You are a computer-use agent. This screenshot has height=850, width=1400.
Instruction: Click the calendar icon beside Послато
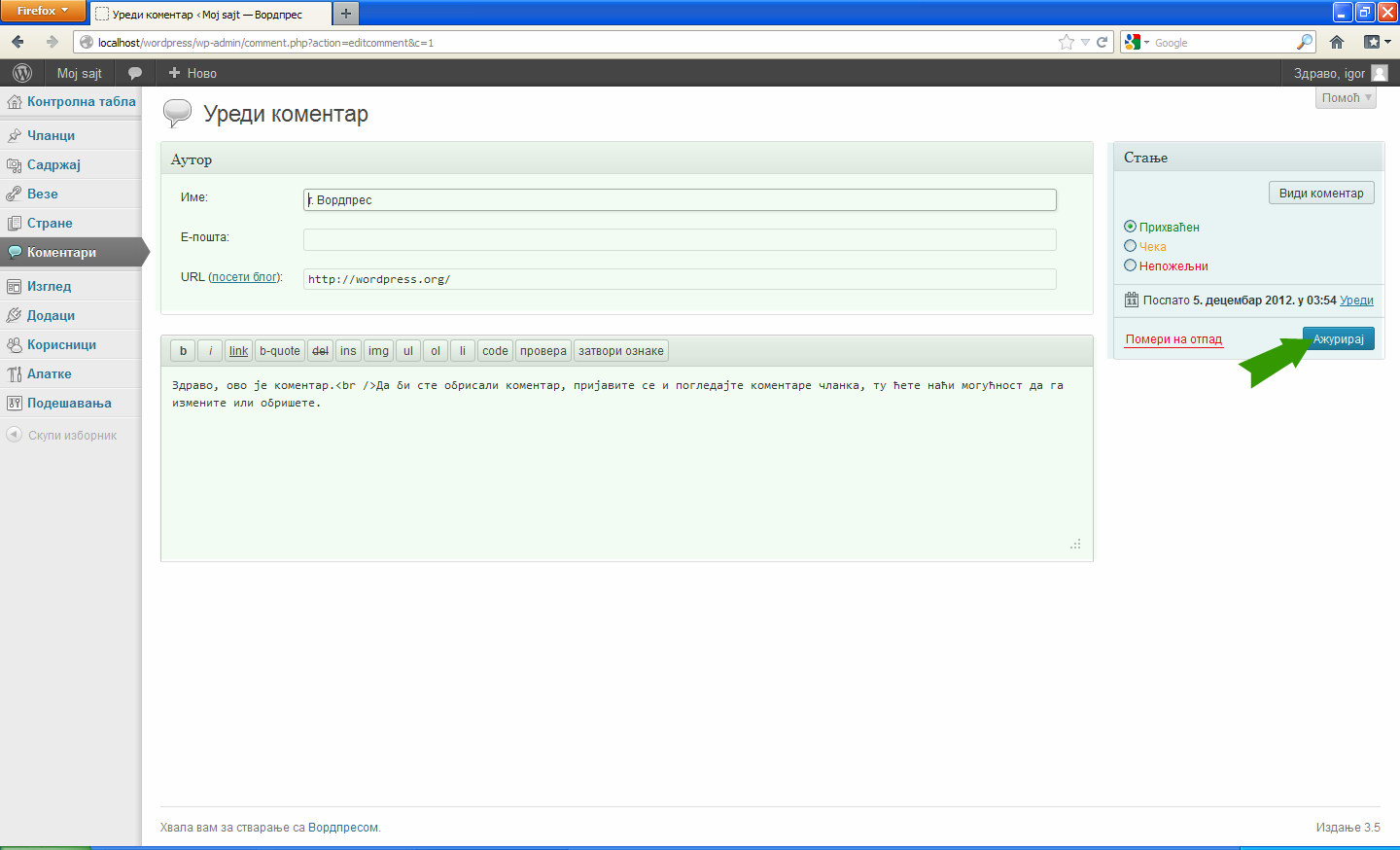click(x=1132, y=300)
